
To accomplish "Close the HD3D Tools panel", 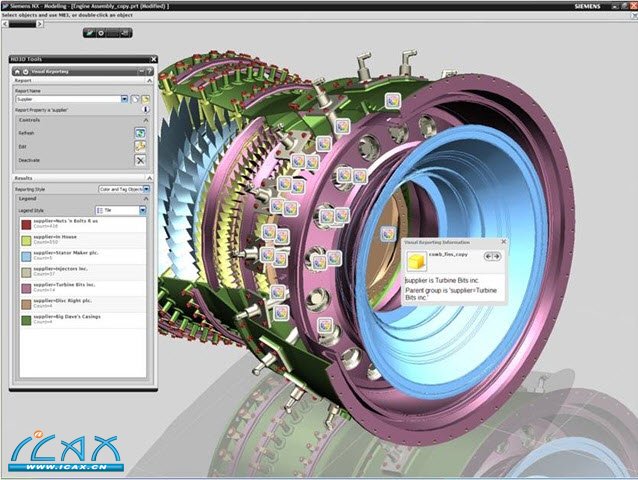I will [x=153, y=59].
